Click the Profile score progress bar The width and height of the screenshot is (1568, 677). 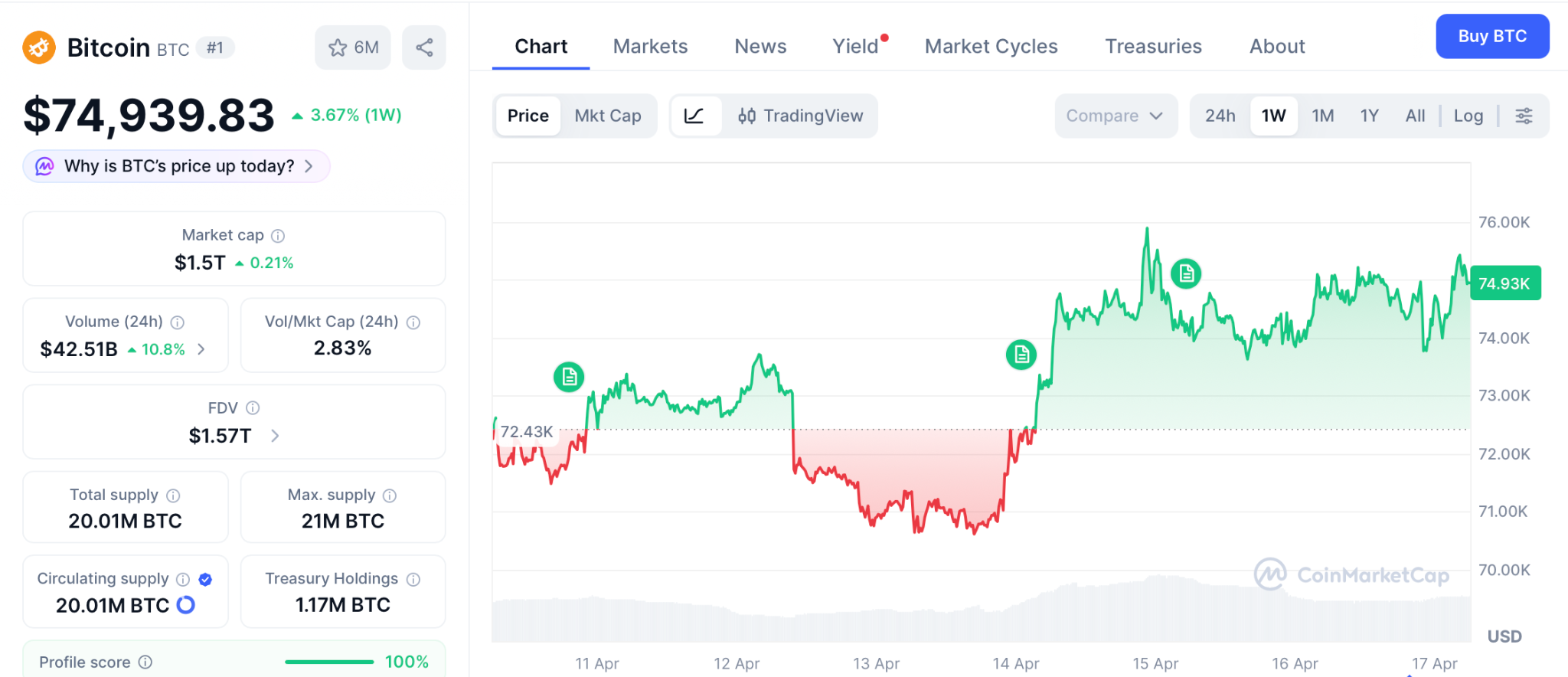329,662
